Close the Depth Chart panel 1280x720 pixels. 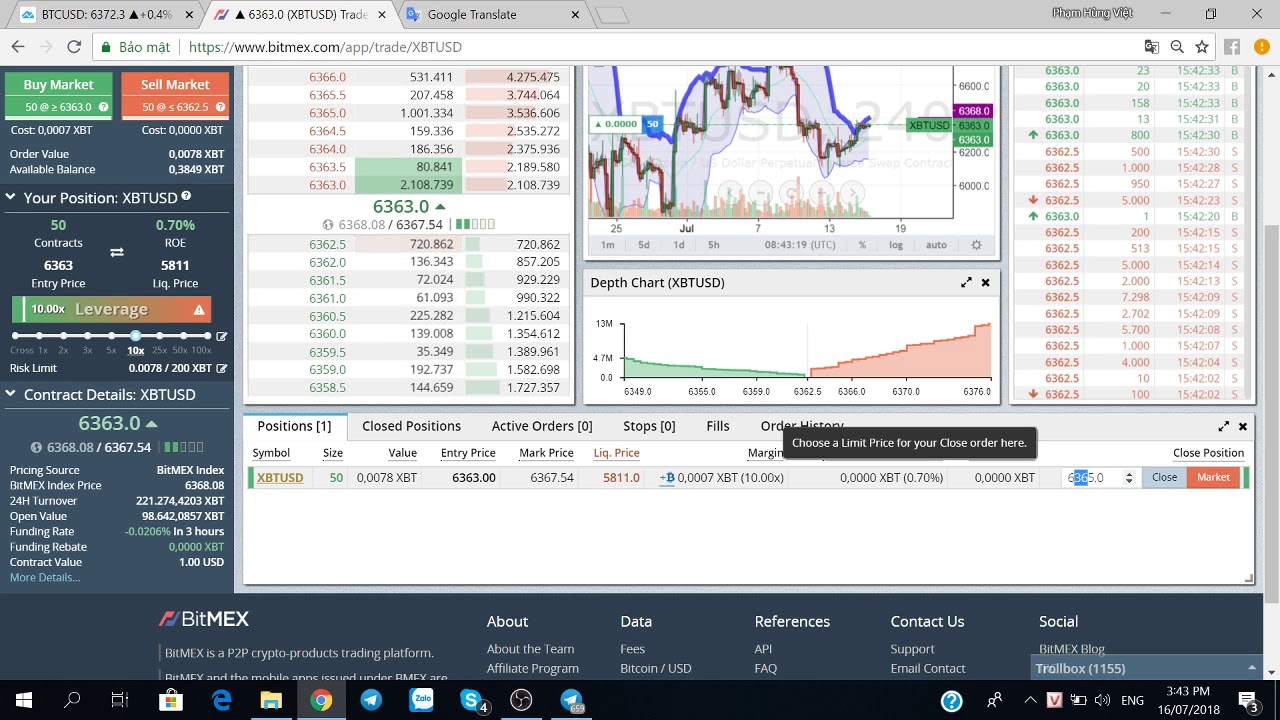pos(985,283)
